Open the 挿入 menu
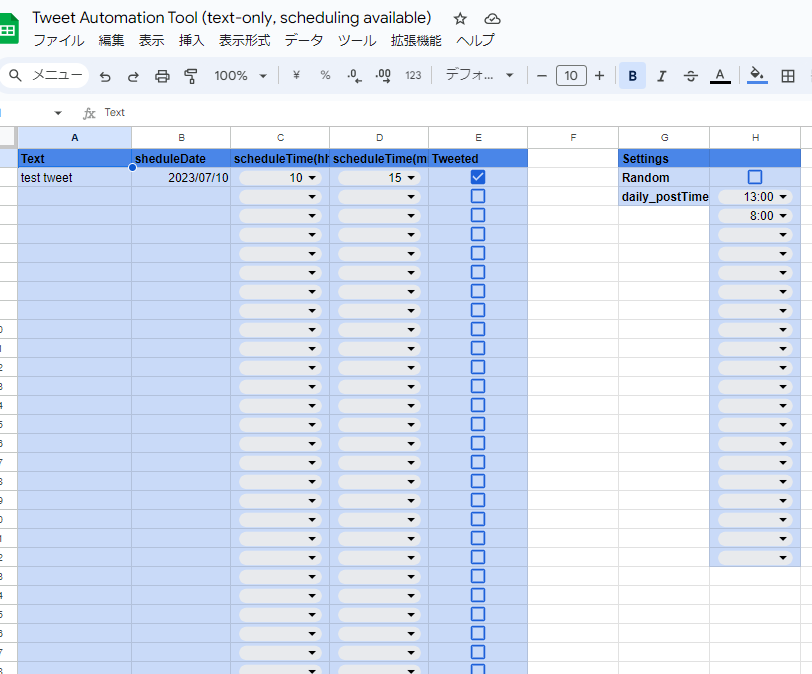This screenshot has height=674, width=812. click(x=192, y=40)
